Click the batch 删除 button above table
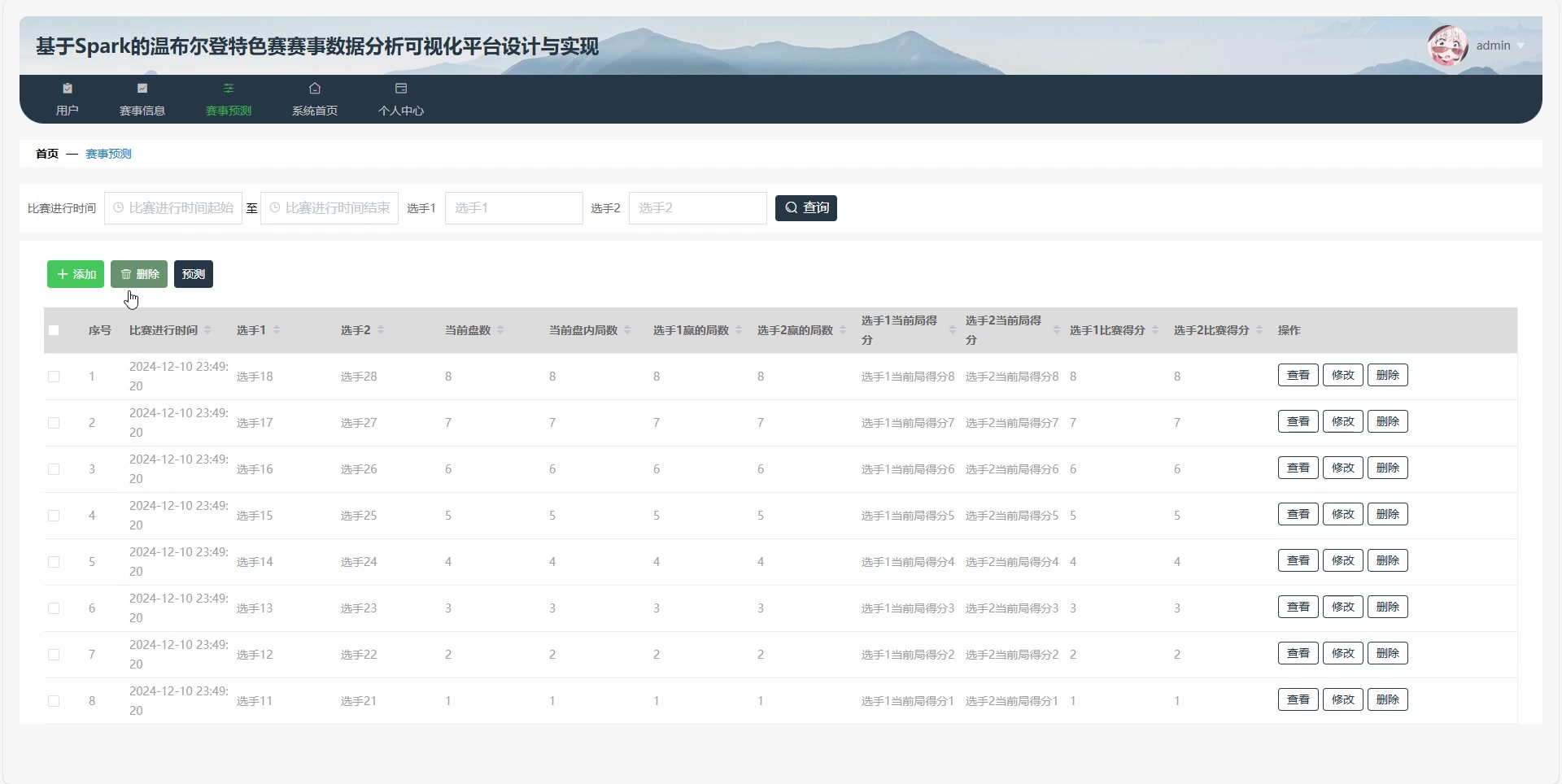Image resolution: width=1562 pixels, height=784 pixels. pyautogui.click(x=139, y=274)
